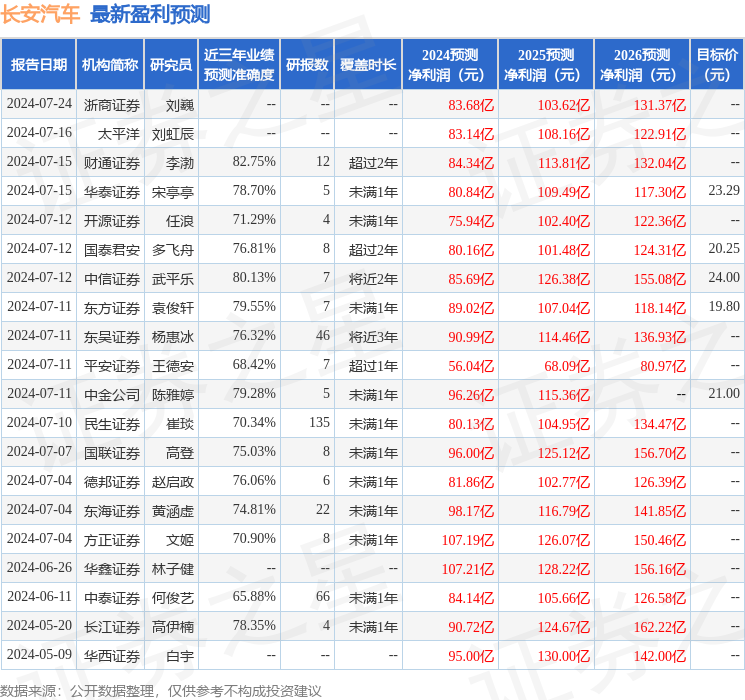Select the 机构简称 column header
745x700 pixels.
[x=110, y=65]
